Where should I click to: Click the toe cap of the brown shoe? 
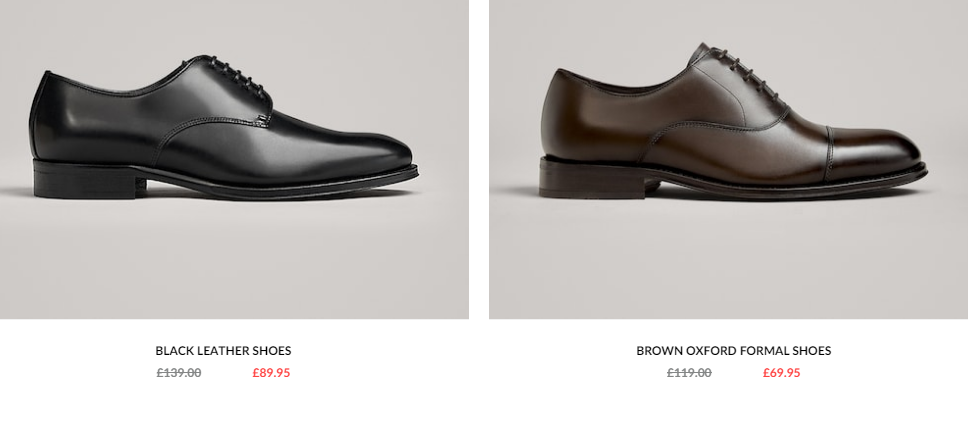coord(877,148)
